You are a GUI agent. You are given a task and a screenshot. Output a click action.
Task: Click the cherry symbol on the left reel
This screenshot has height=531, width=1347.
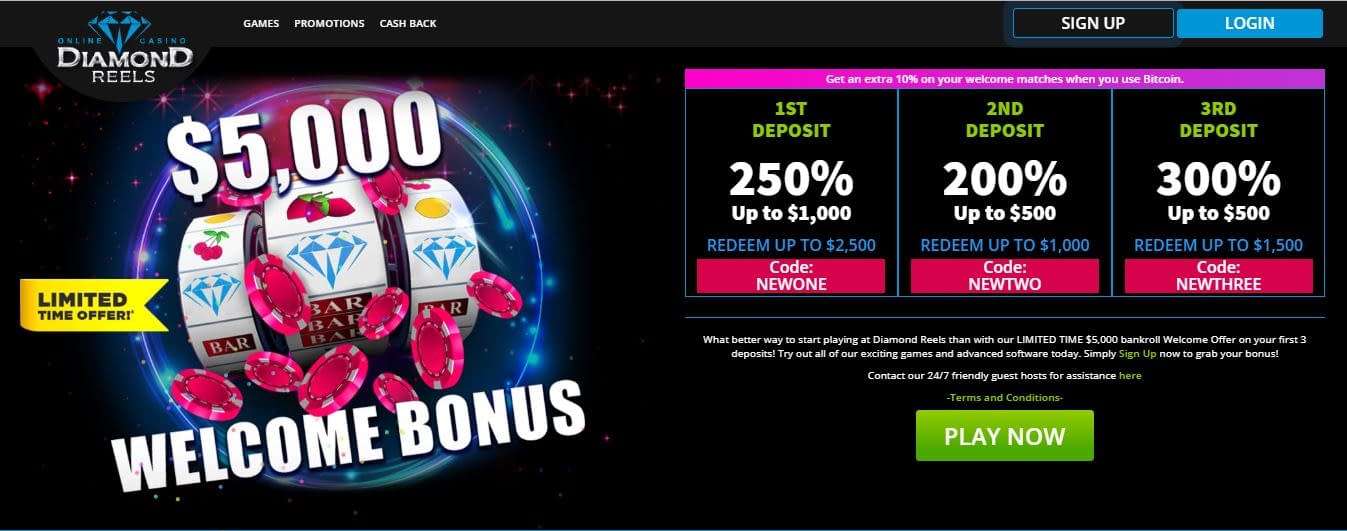tap(210, 245)
